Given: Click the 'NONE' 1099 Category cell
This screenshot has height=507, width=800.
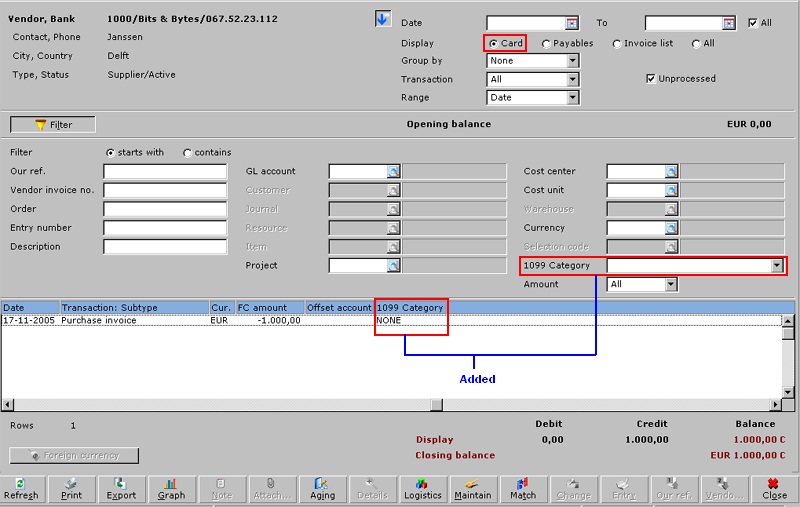Looking at the screenshot, I should click(x=389, y=321).
